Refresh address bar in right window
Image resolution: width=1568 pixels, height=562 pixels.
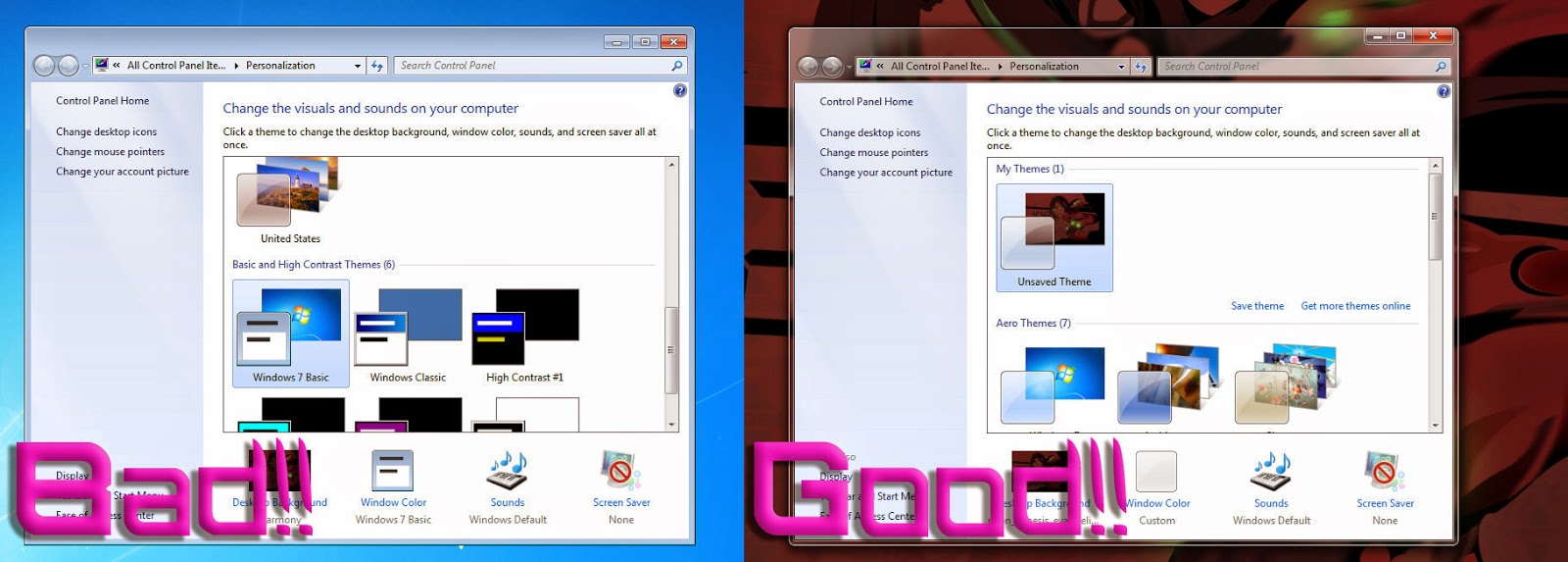point(1141,67)
